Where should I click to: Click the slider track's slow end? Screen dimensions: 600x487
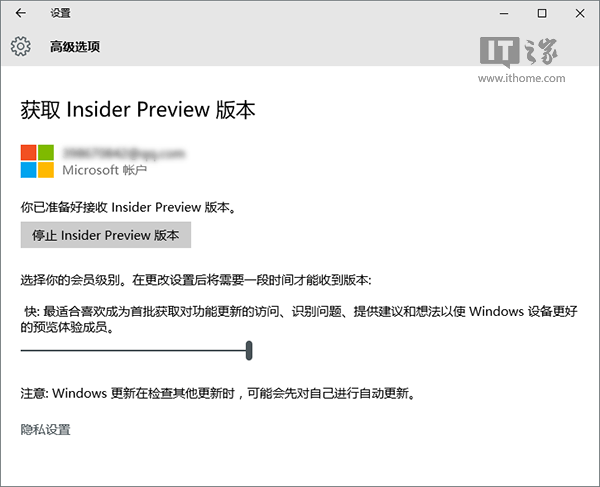pyautogui.click(x=23, y=350)
